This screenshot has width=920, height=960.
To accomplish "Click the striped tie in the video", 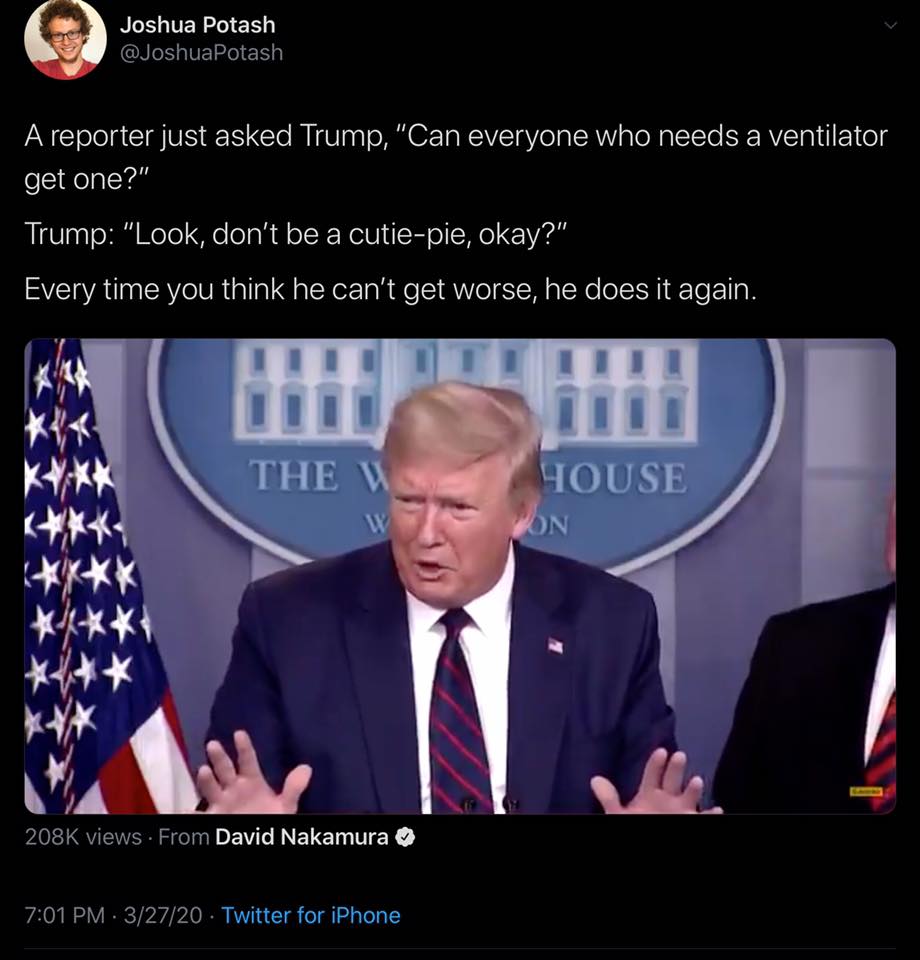I will point(459,710).
